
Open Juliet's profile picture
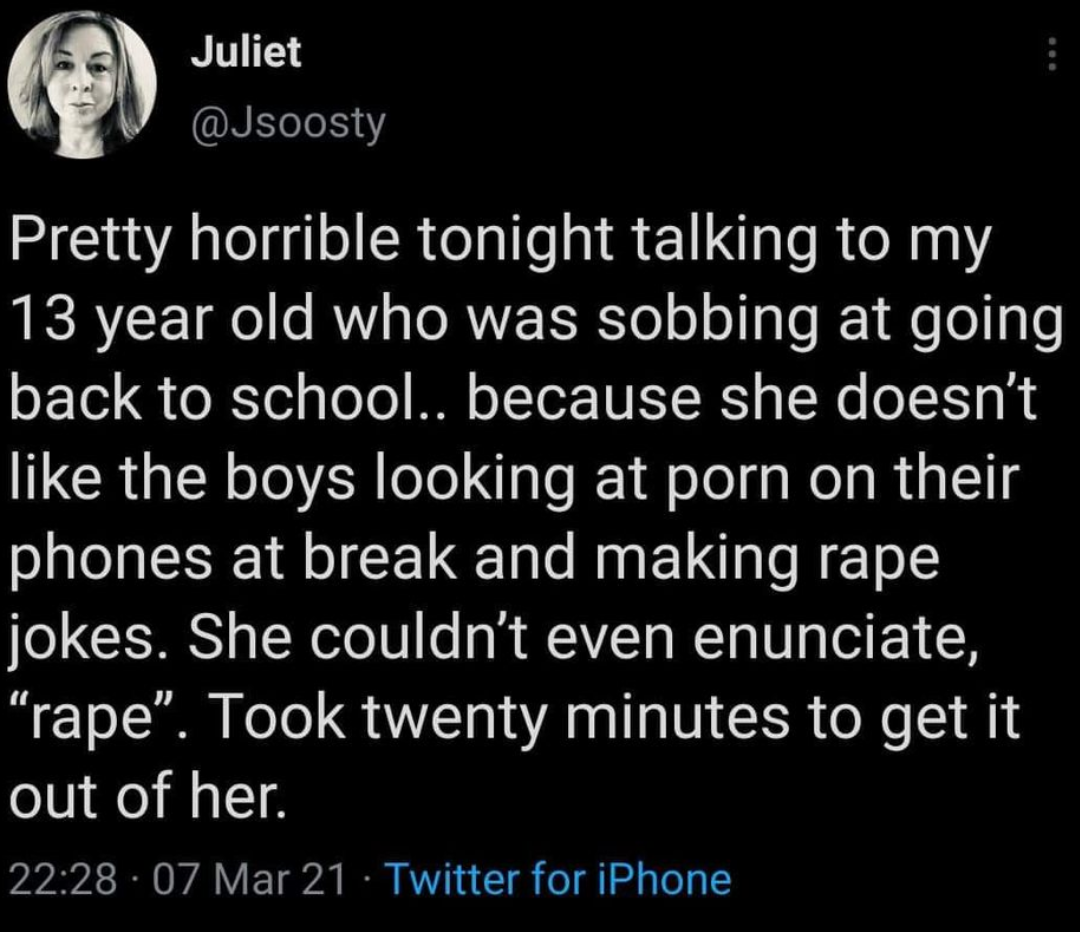click(82, 85)
